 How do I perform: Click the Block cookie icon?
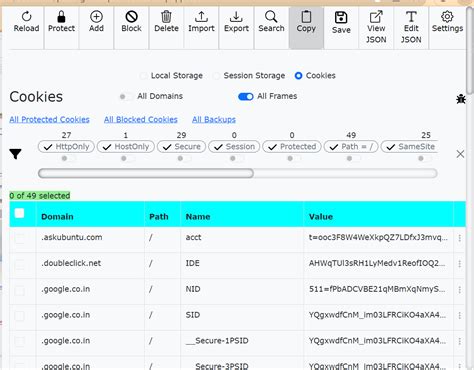(131, 16)
